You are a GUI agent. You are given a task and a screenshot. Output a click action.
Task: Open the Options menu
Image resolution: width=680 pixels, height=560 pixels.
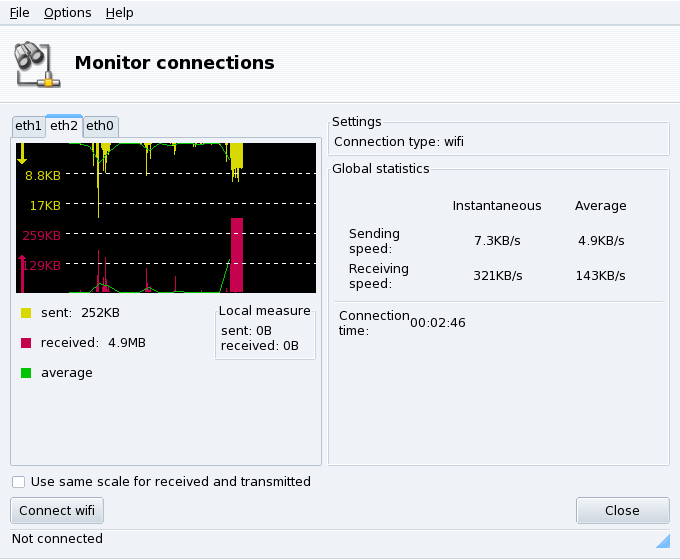[67, 13]
